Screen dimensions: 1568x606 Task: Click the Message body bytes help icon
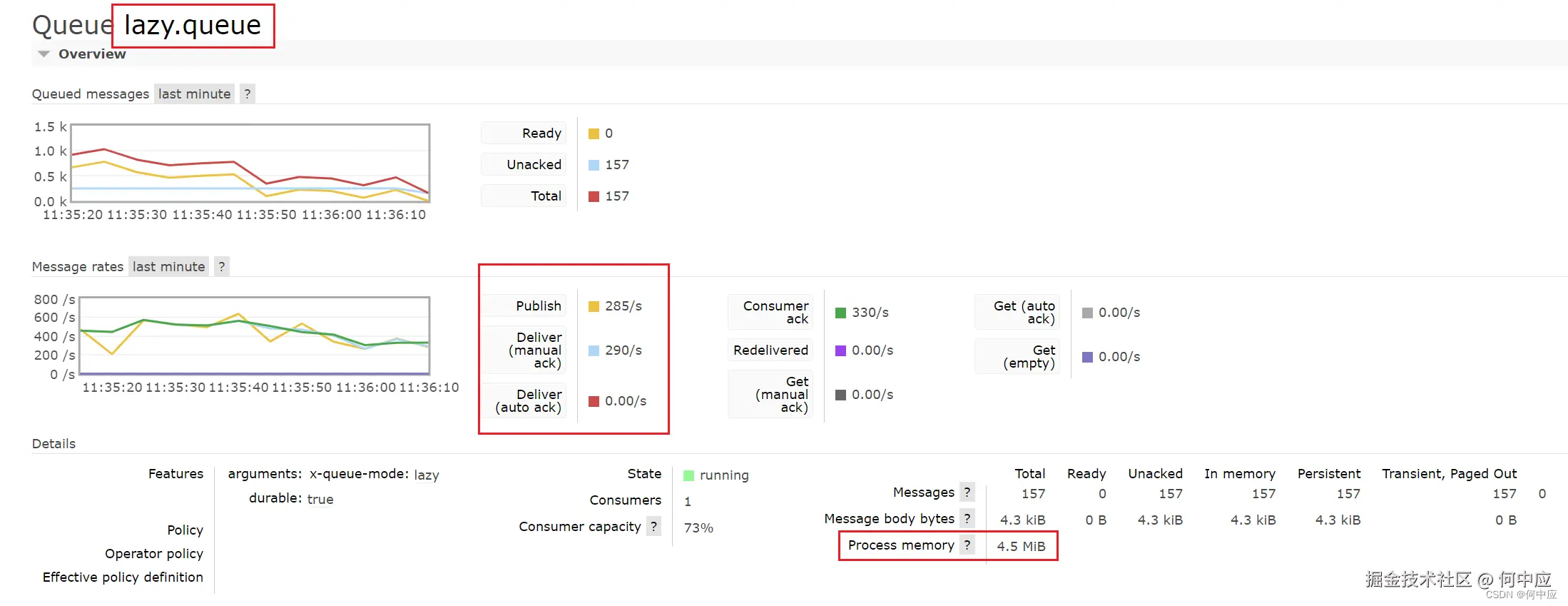point(967,519)
